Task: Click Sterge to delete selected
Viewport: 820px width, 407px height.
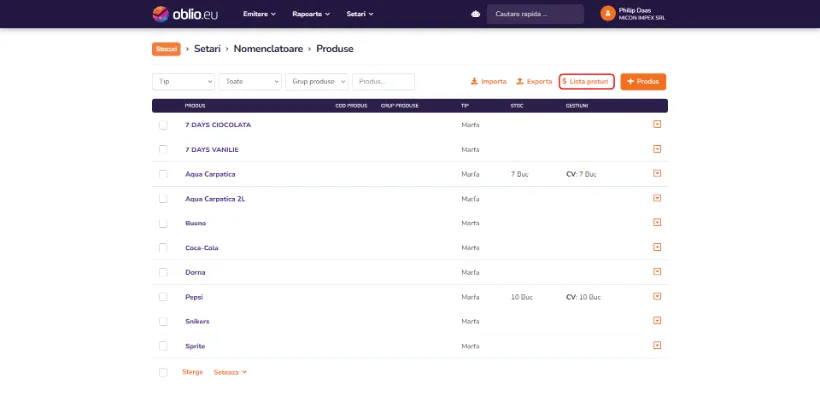Action: (192, 372)
